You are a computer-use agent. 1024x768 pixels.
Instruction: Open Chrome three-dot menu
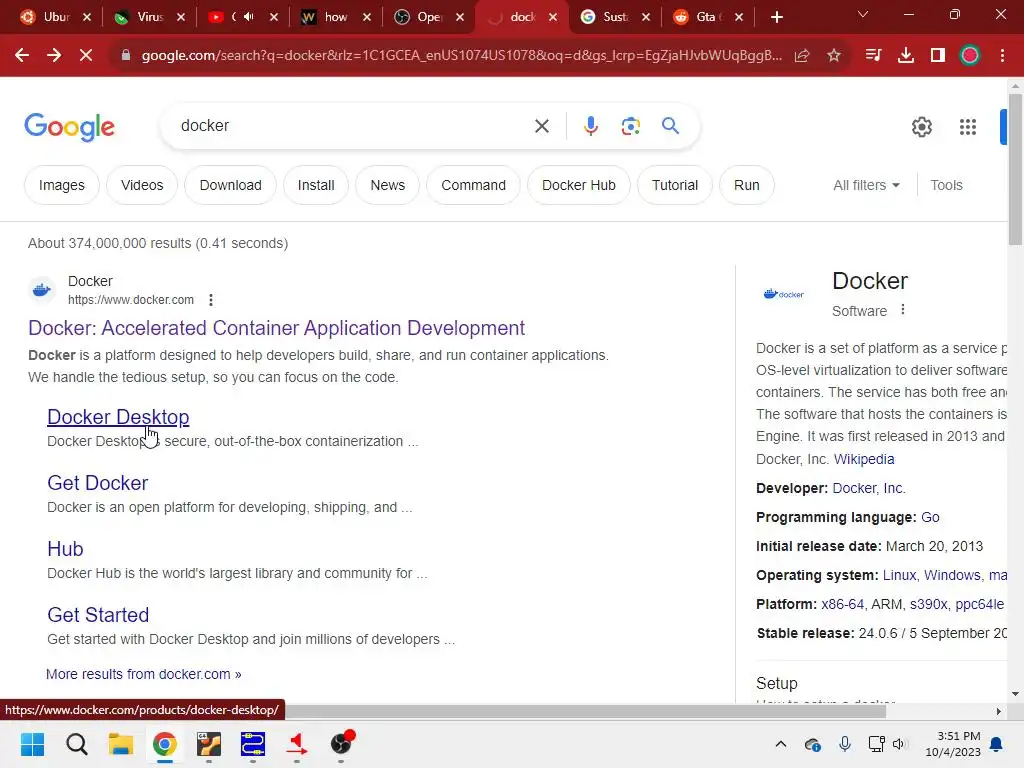tap(1002, 56)
